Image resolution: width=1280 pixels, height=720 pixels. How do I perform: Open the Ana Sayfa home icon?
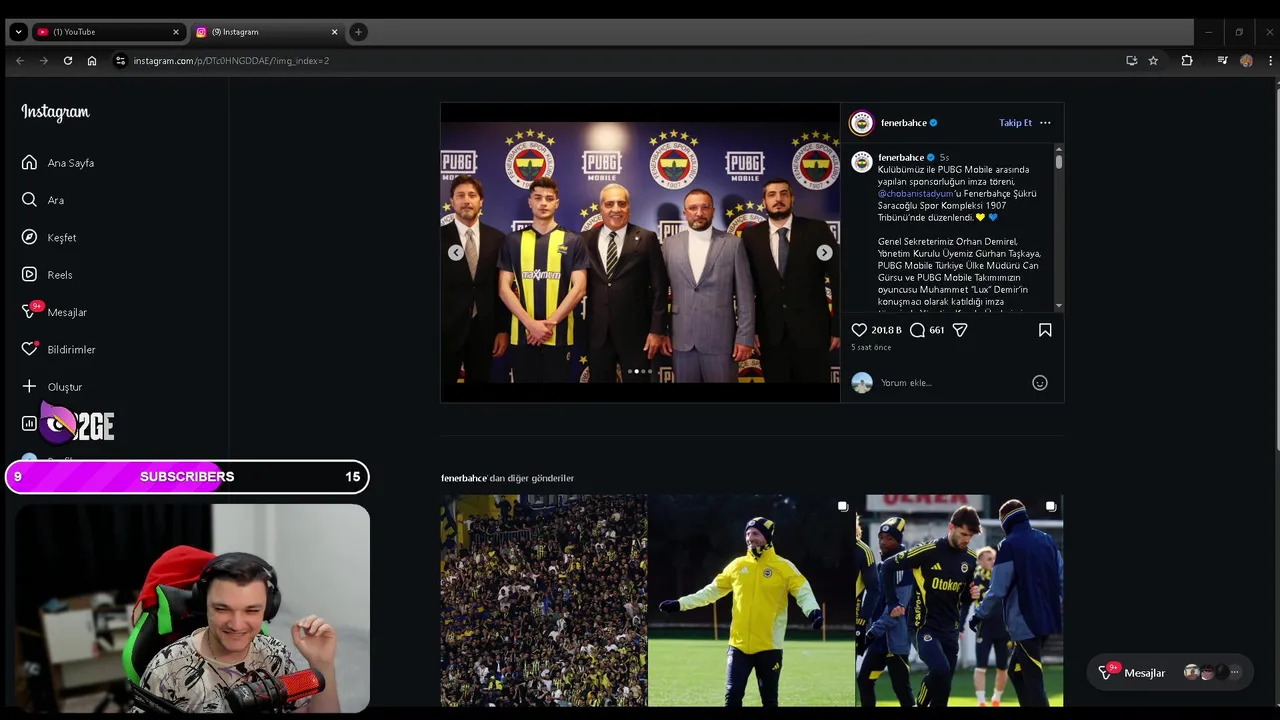pyautogui.click(x=29, y=163)
